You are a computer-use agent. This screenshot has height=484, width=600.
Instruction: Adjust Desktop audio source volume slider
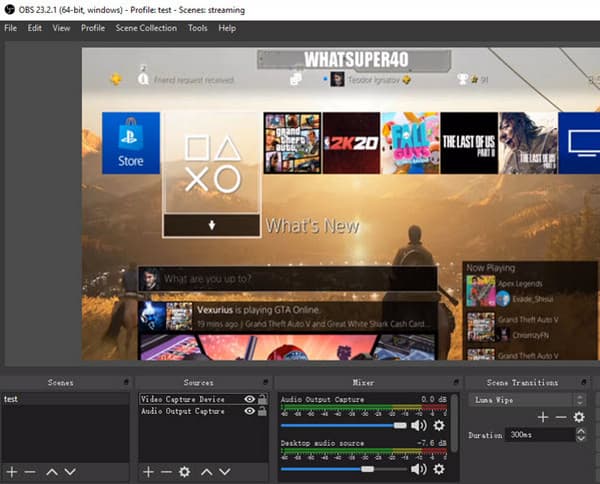click(367, 469)
